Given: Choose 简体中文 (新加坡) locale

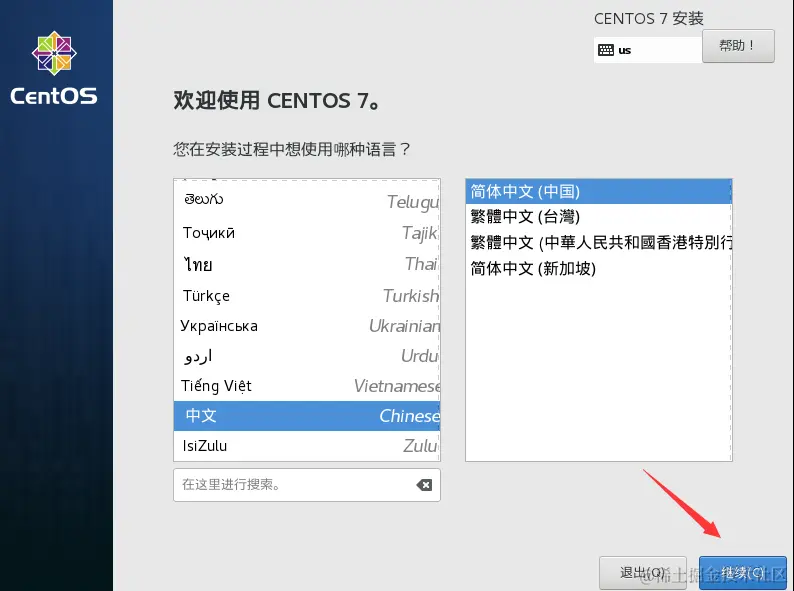Looking at the screenshot, I should tap(599, 268).
